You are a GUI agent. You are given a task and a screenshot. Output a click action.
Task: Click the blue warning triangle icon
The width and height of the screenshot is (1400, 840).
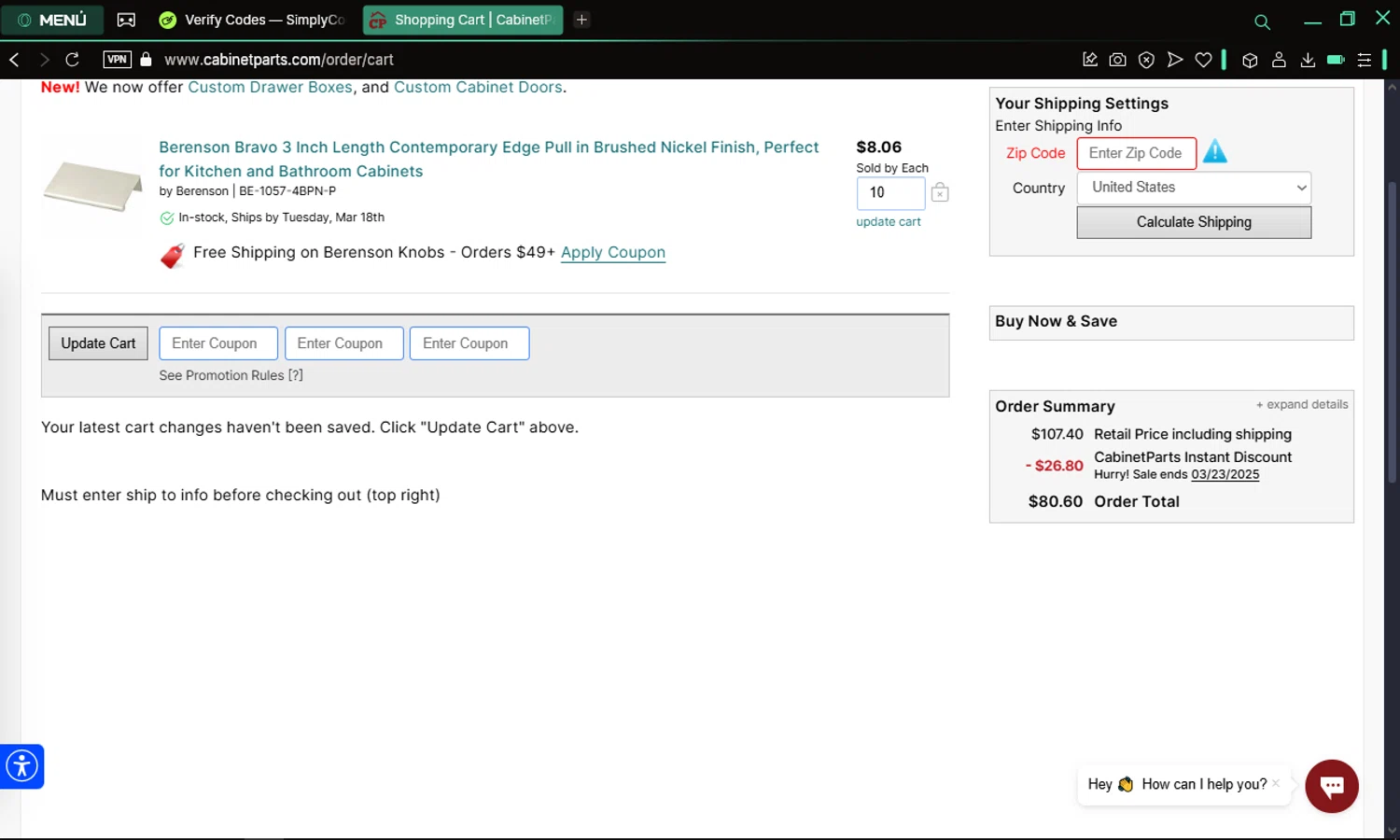click(1215, 151)
